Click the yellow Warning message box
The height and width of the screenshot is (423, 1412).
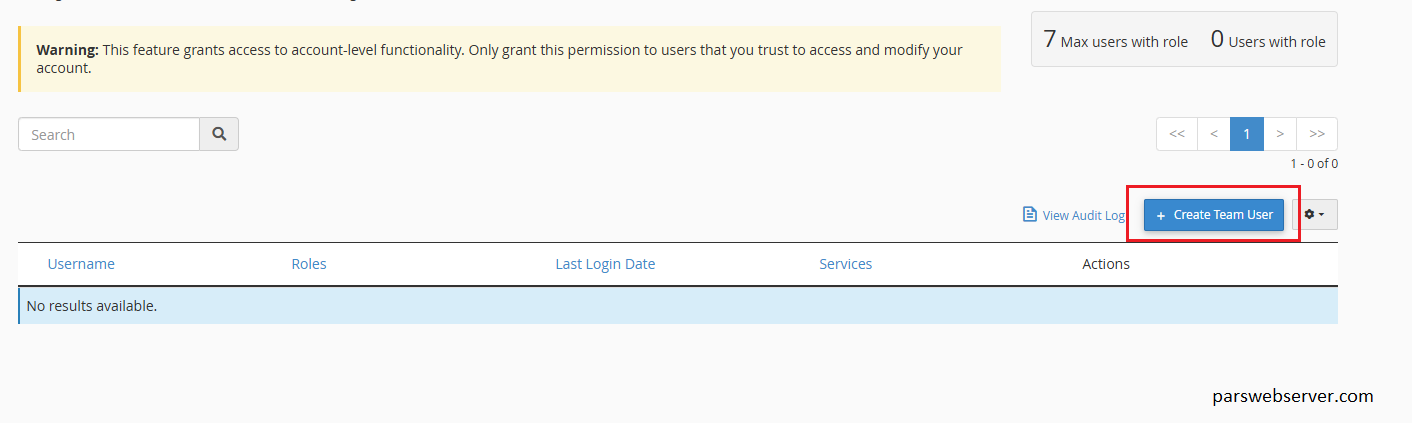click(x=509, y=59)
